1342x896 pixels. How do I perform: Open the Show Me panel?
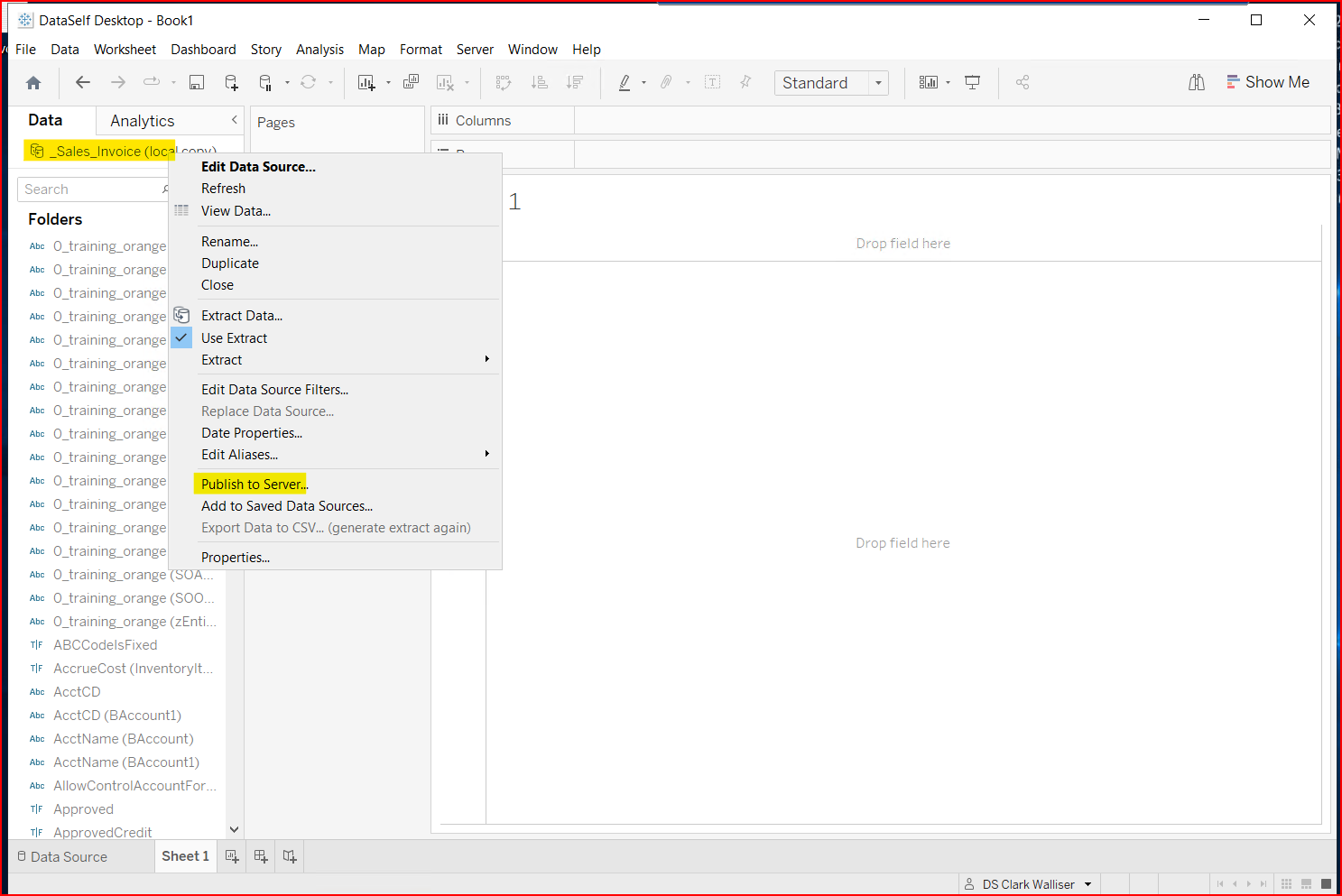pos(1268,82)
